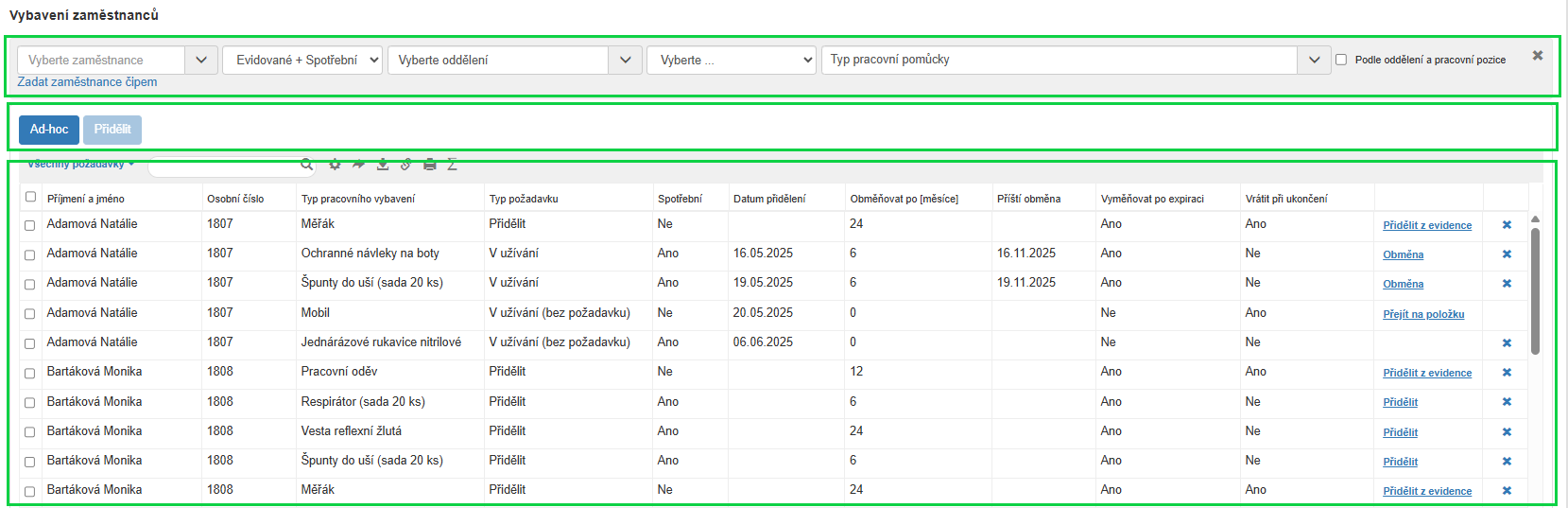Open the 'Evidované + Spotřební' dropdown
This screenshot has width=1568, height=508.
[302, 60]
